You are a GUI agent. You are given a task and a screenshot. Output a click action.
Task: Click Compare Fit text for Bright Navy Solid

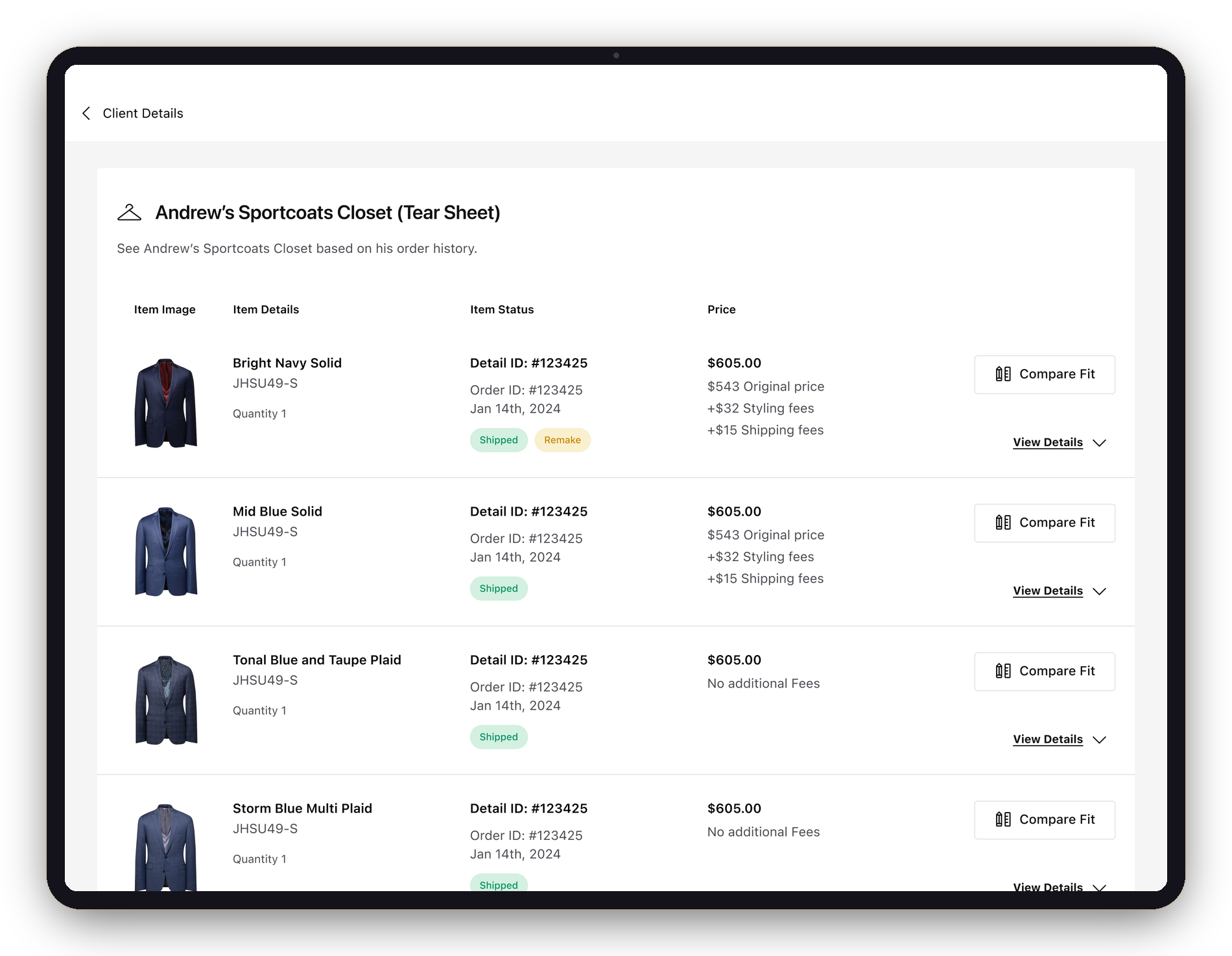(1057, 374)
